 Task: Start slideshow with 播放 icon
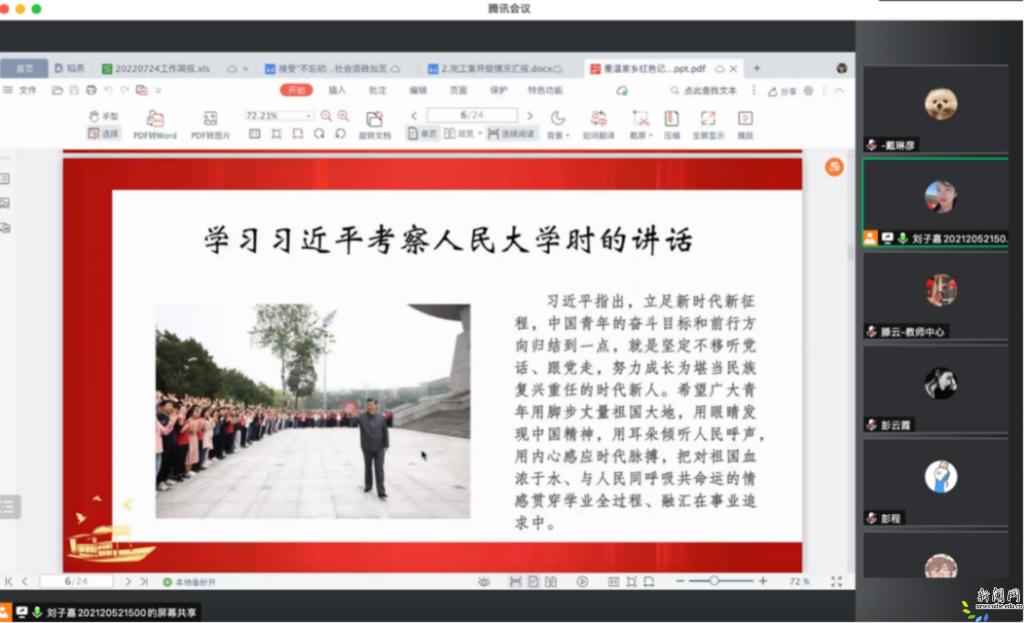pos(745,125)
